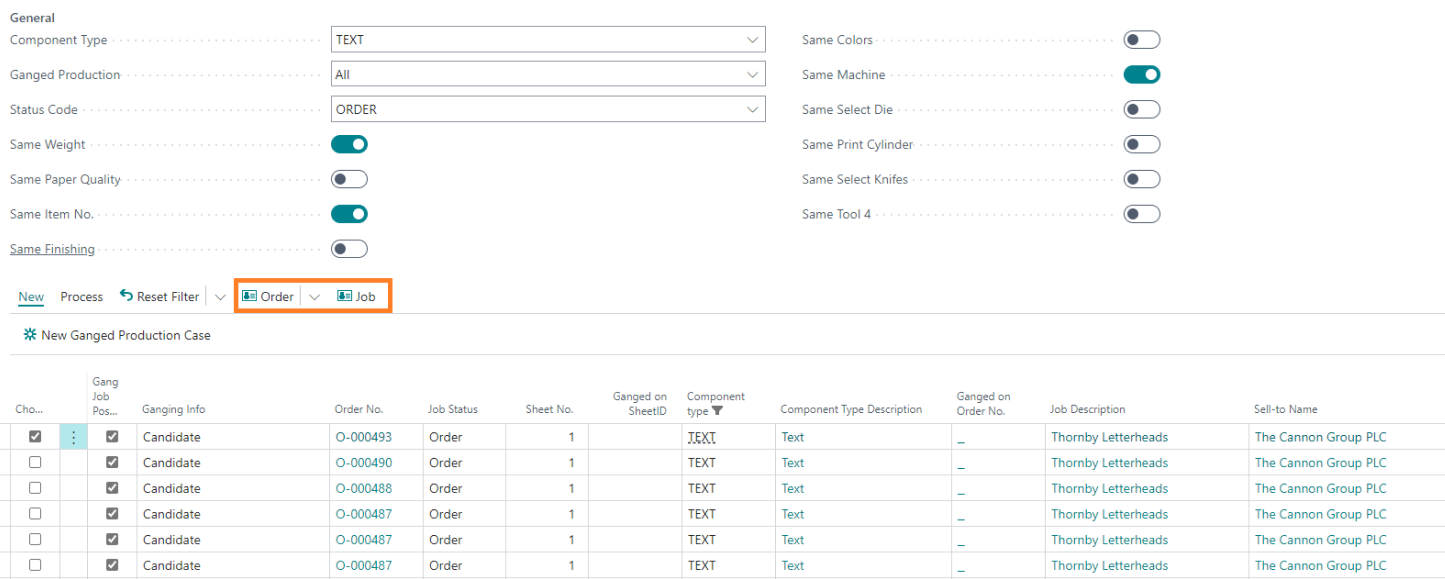The height and width of the screenshot is (579, 1445).
Task: Check the Choose box for order O-000488
Action: (x=35, y=489)
